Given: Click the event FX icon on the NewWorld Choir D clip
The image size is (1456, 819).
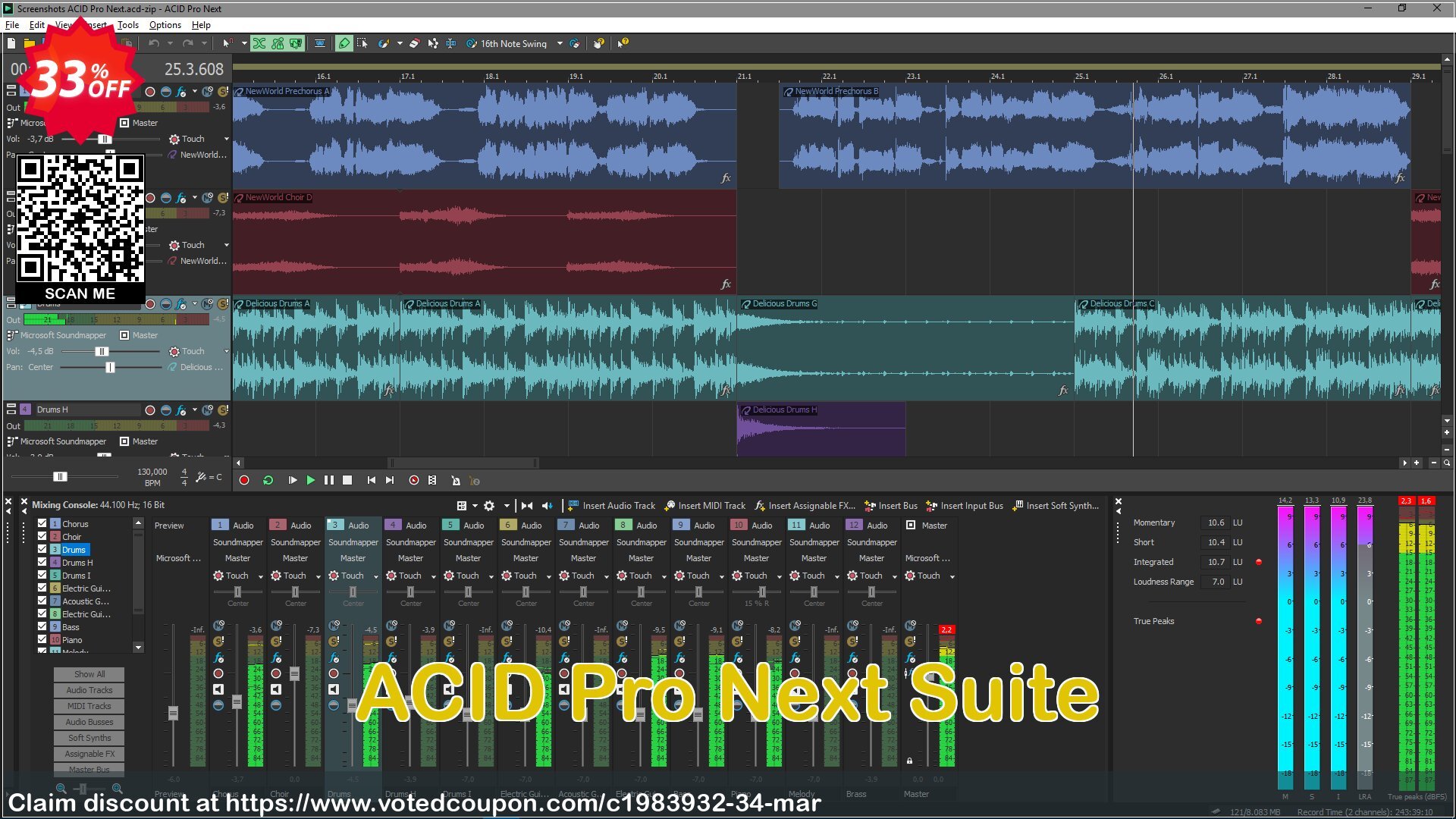Looking at the screenshot, I should (x=726, y=284).
